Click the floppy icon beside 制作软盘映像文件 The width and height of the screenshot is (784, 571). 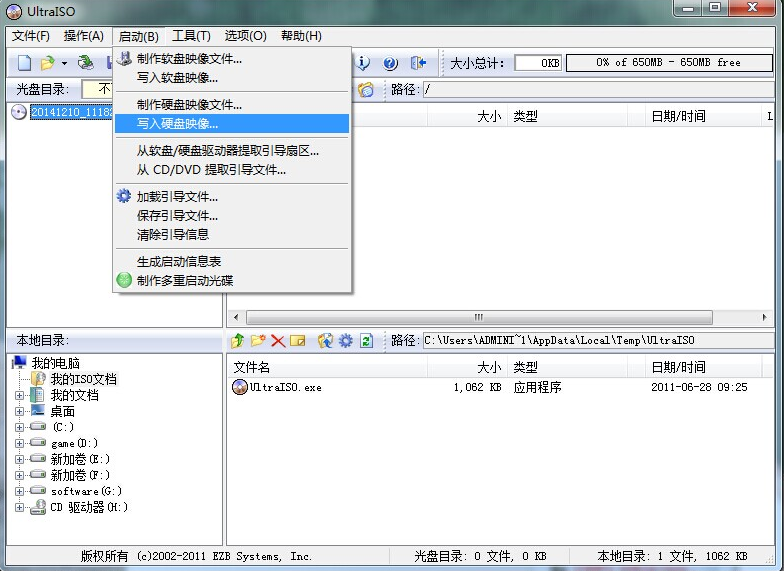point(124,58)
